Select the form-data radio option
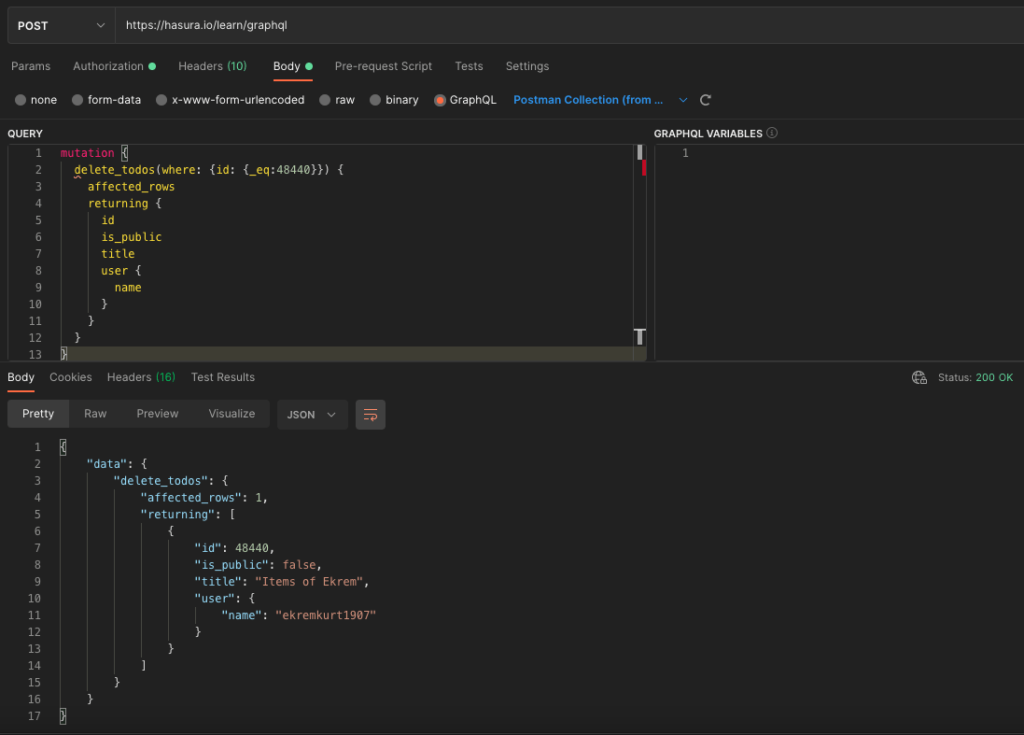Viewport: 1024px width, 735px height. coord(78,100)
